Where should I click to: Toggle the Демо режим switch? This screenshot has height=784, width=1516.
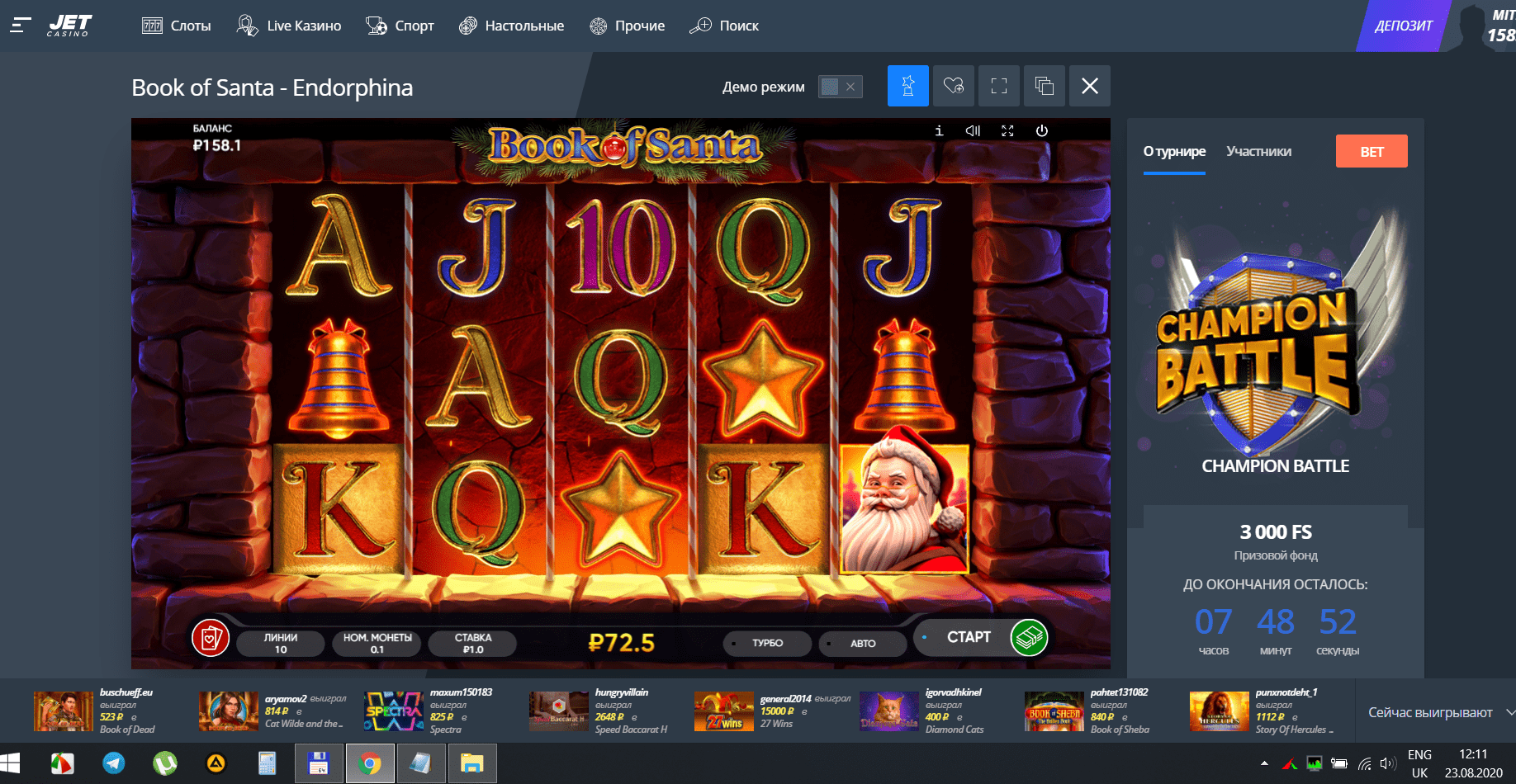[x=841, y=87]
